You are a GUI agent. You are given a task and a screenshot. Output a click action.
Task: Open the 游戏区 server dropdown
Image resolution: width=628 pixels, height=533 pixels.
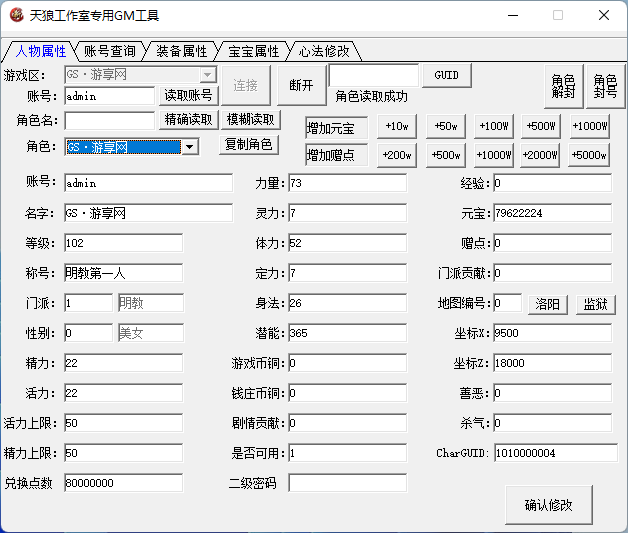point(207,75)
